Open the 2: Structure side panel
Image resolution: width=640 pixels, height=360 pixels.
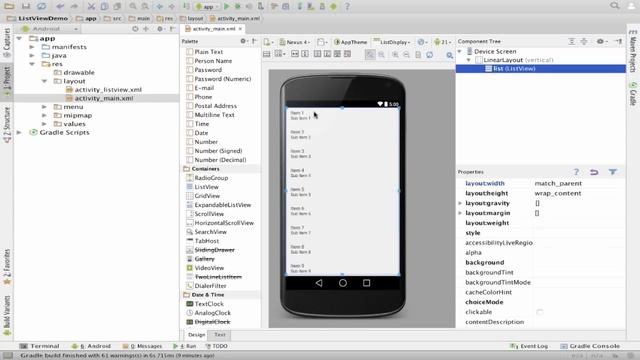click(x=7, y=124)
